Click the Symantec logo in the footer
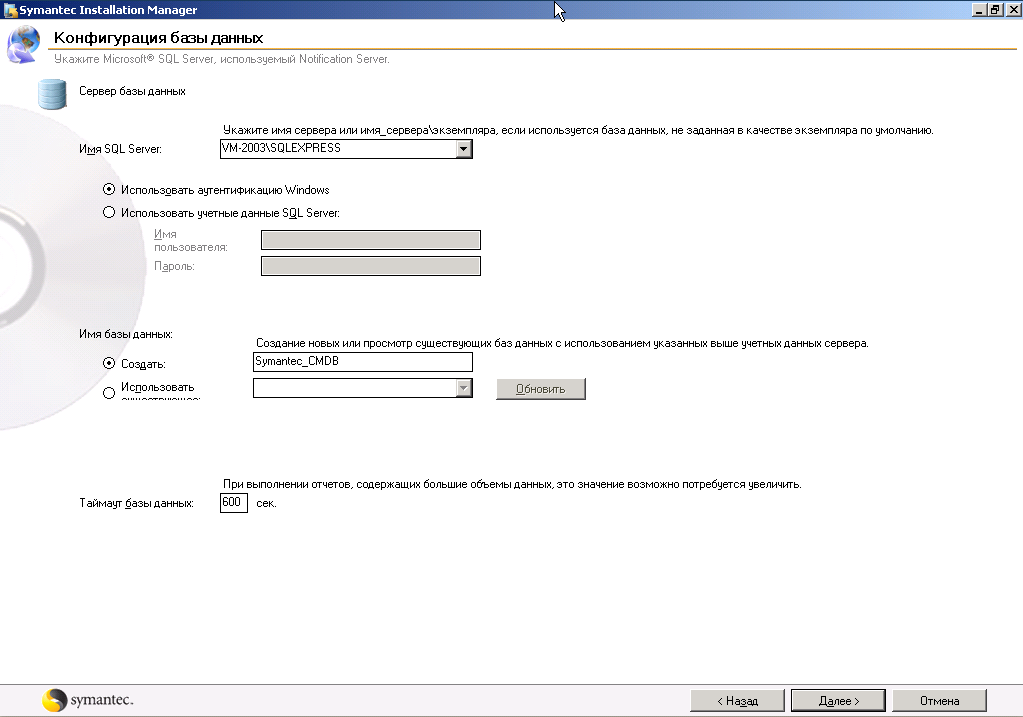The image size is (1023, 717). [87, 700]
